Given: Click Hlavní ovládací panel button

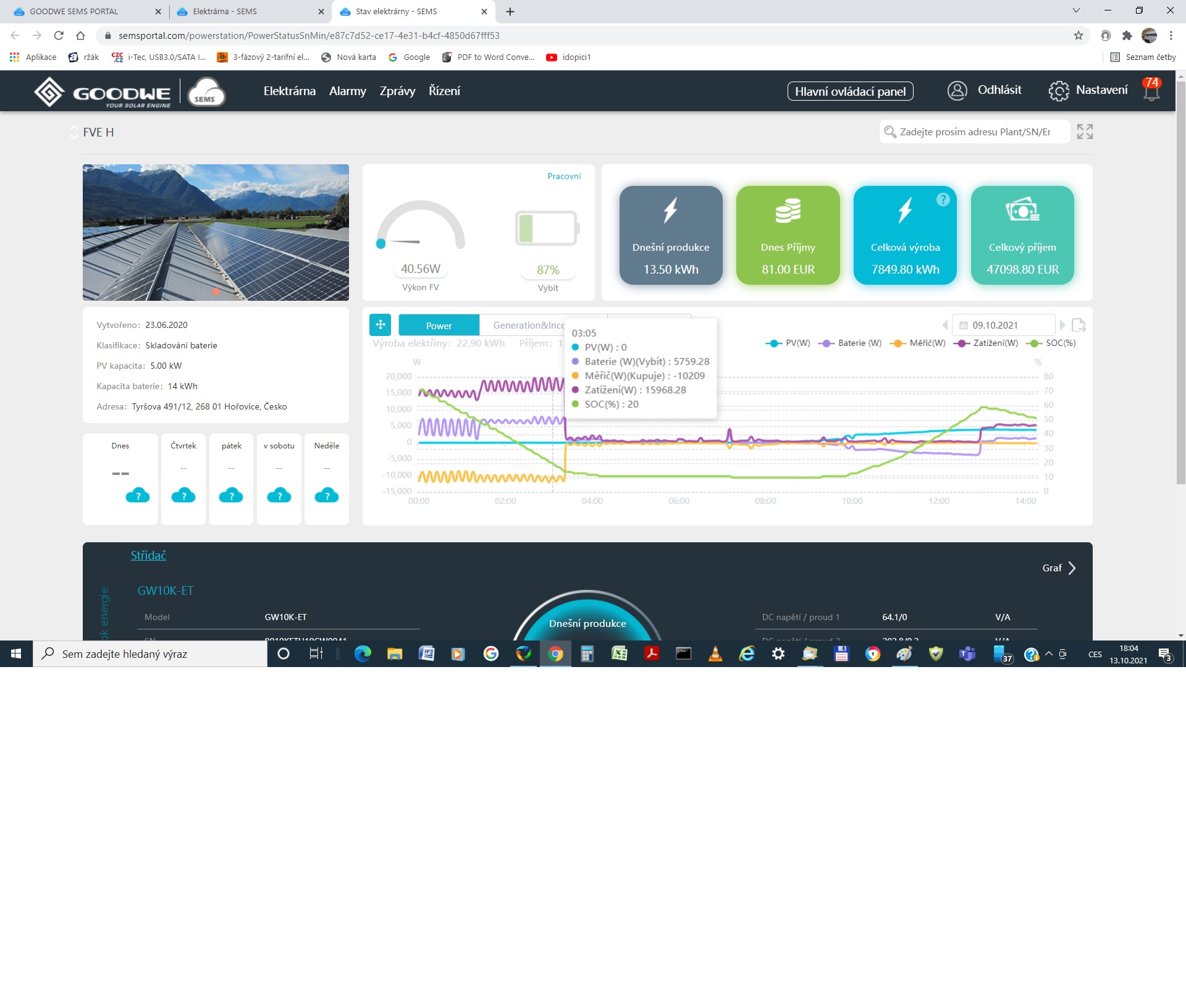Looking at the screenshot, I should 850,91.
